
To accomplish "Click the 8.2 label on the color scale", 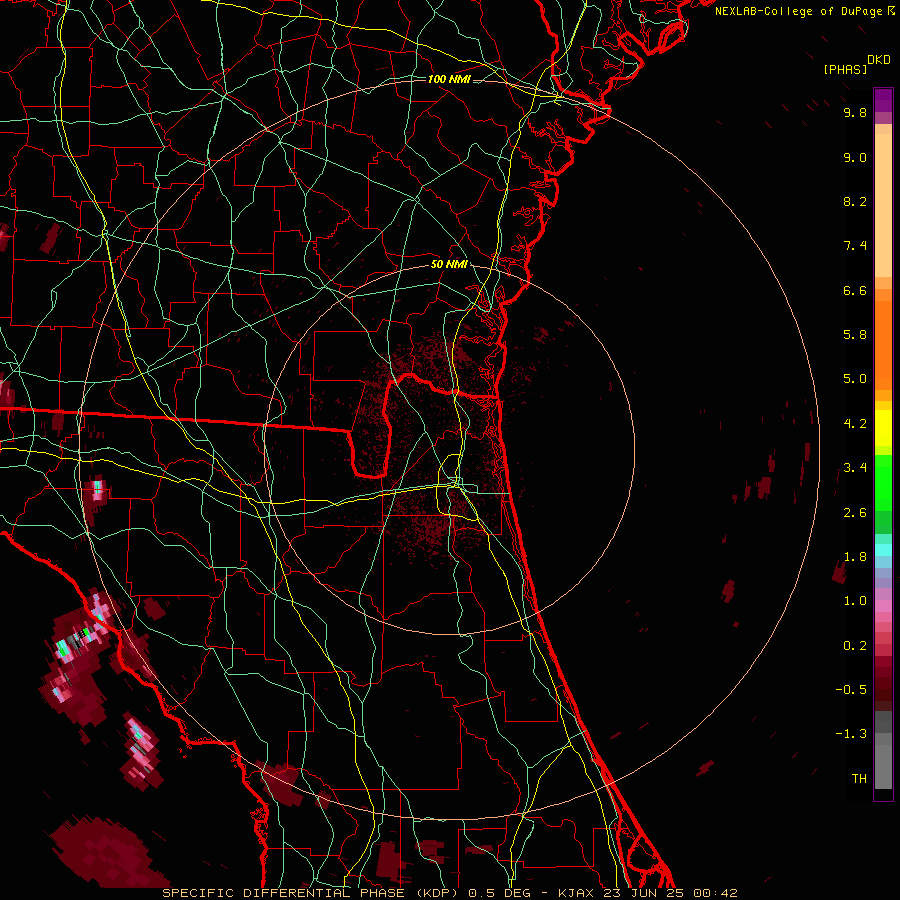I will click(x=855, y=201).
